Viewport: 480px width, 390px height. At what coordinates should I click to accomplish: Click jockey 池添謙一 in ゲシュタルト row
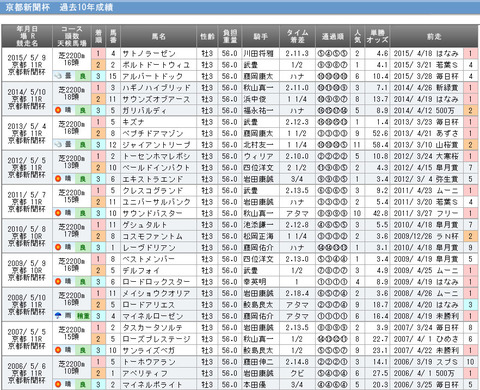[258, 225]
